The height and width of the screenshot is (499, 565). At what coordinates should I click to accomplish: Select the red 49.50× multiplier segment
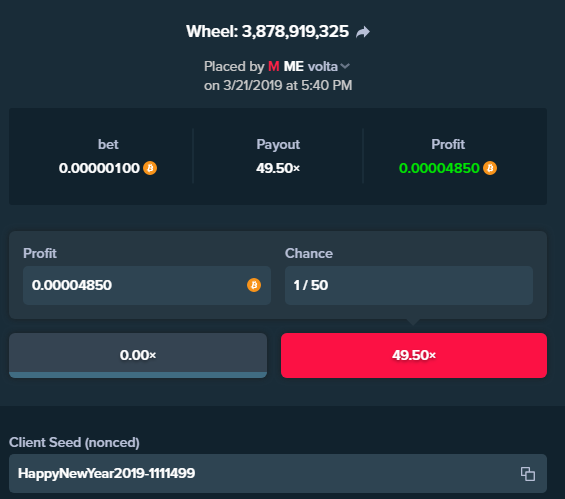pyautogui.click(x=414, y=355)
